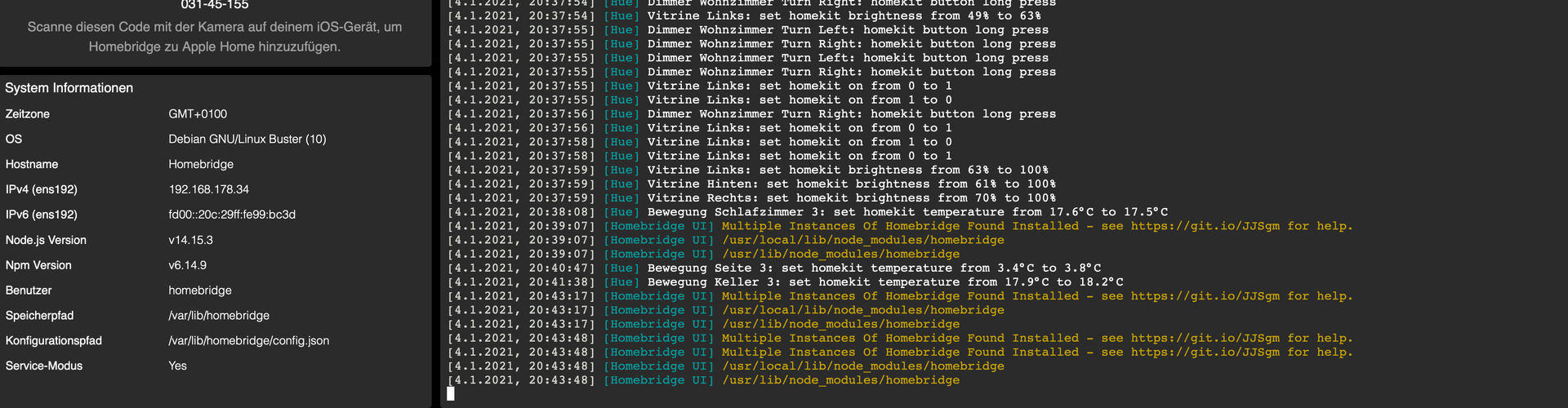1568x408 pixels.
Task: Click the Debian GNU/Linux Buster OS value
Action: click(x=247, y=139)
